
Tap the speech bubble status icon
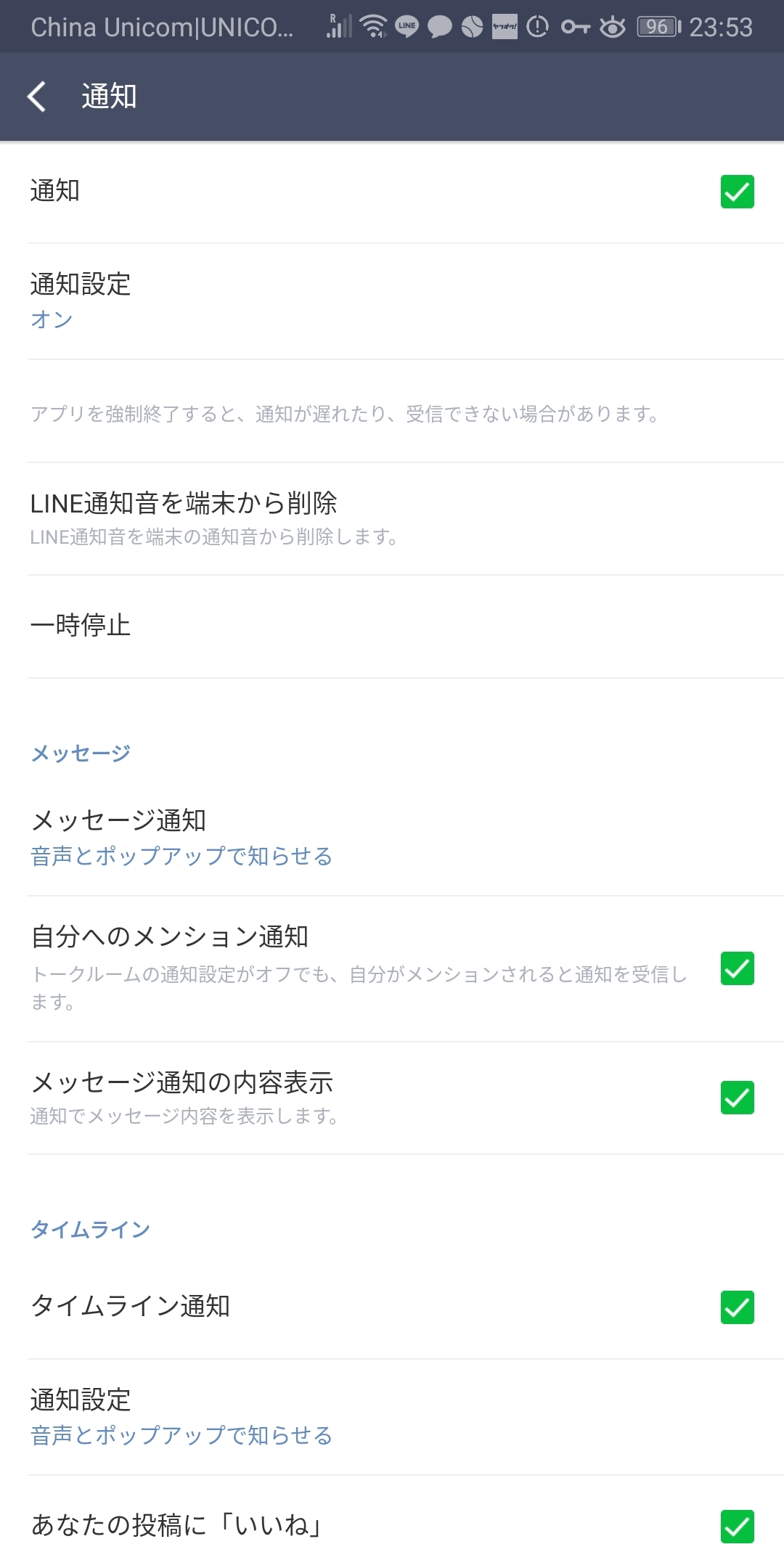[439, 27]
